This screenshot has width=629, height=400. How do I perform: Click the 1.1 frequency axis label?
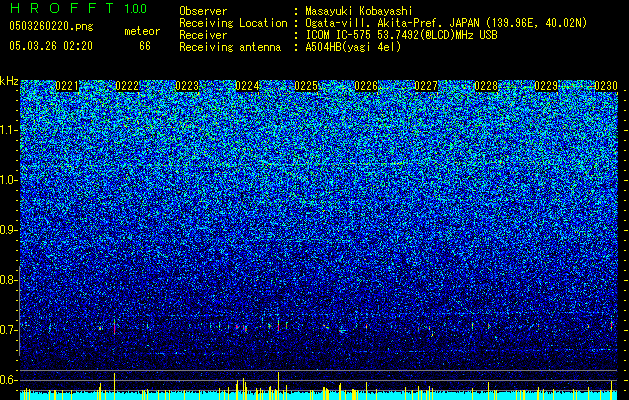pos(8,130)
